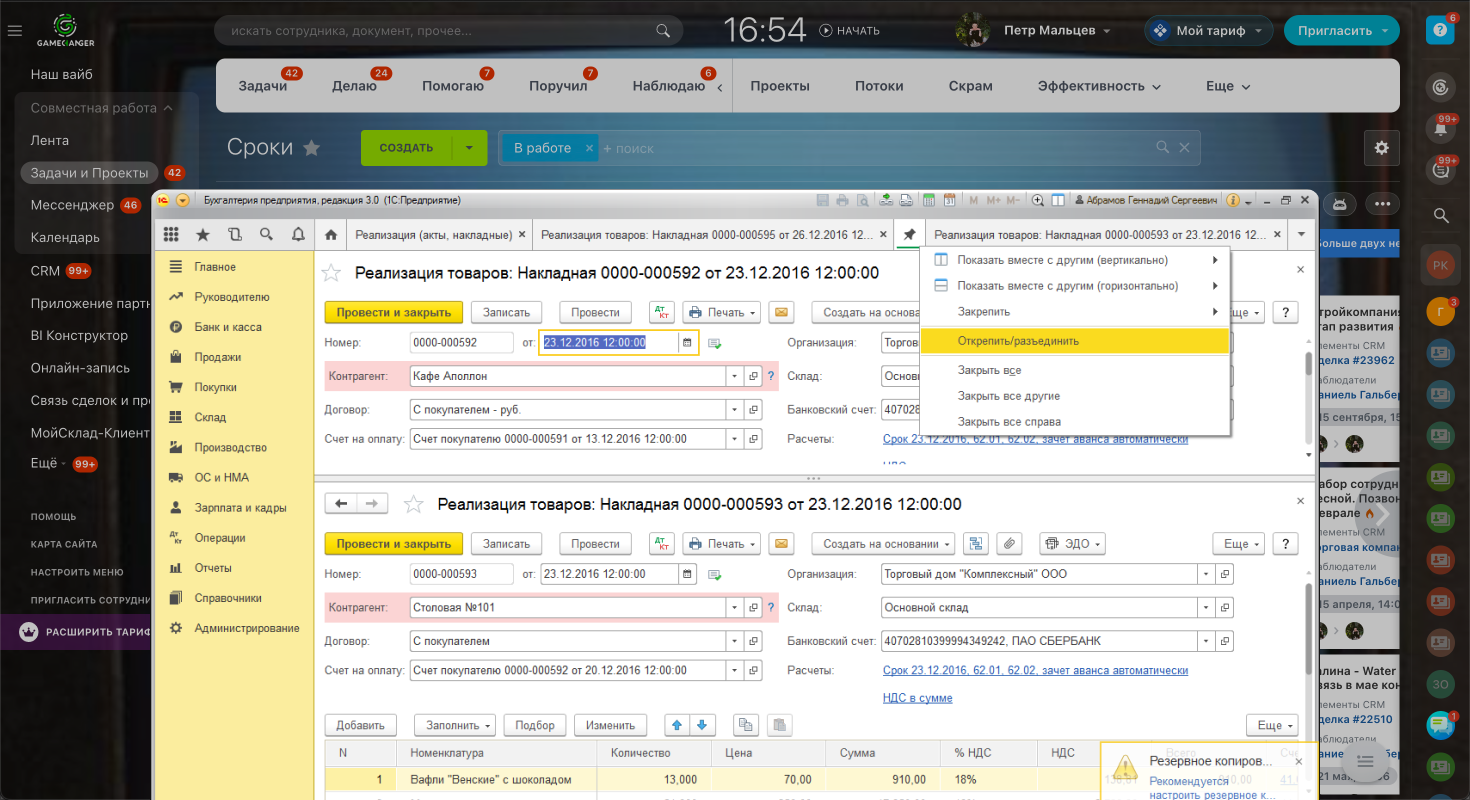This screenshot has width=1470, height=800.
Task: Open НДС в сумме link
Action: [x=917, y=698]
